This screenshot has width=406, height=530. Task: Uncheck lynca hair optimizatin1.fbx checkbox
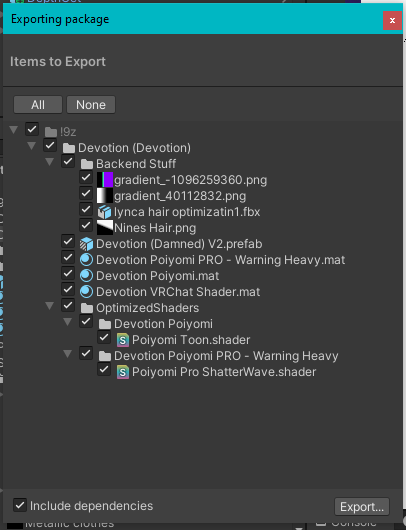click(x=86, y=209)
